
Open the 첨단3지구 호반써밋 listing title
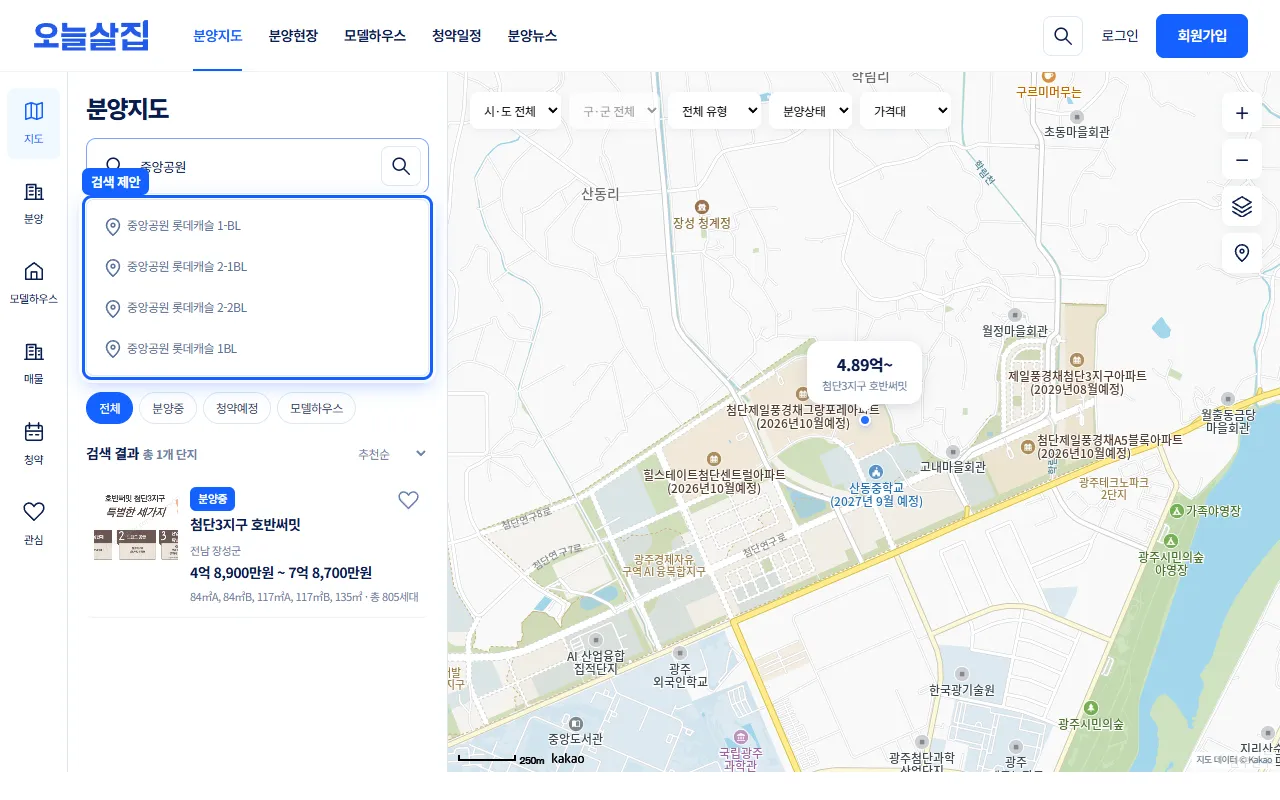[245, 525]
